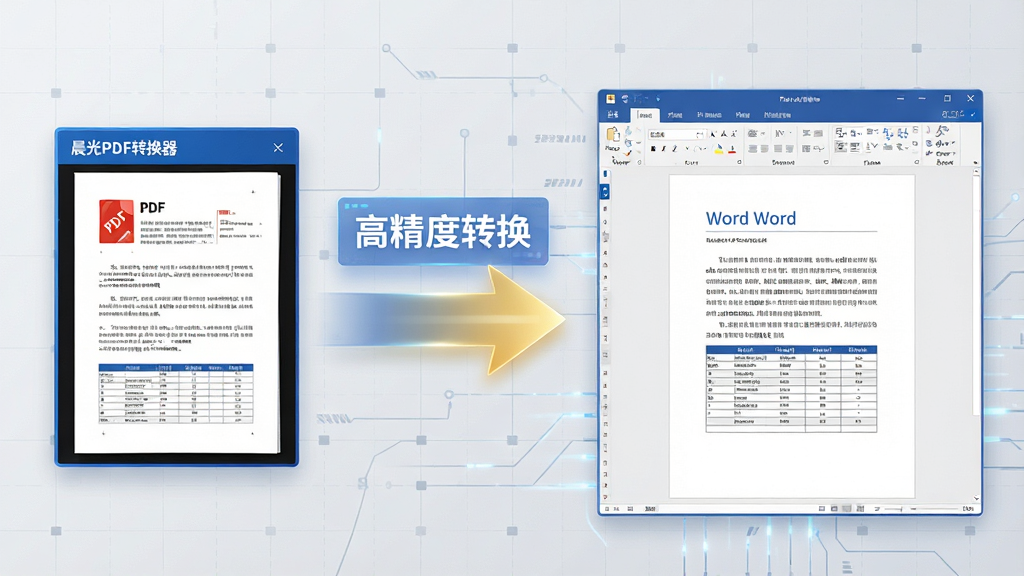Apply the red font color

tap(732, 149)
